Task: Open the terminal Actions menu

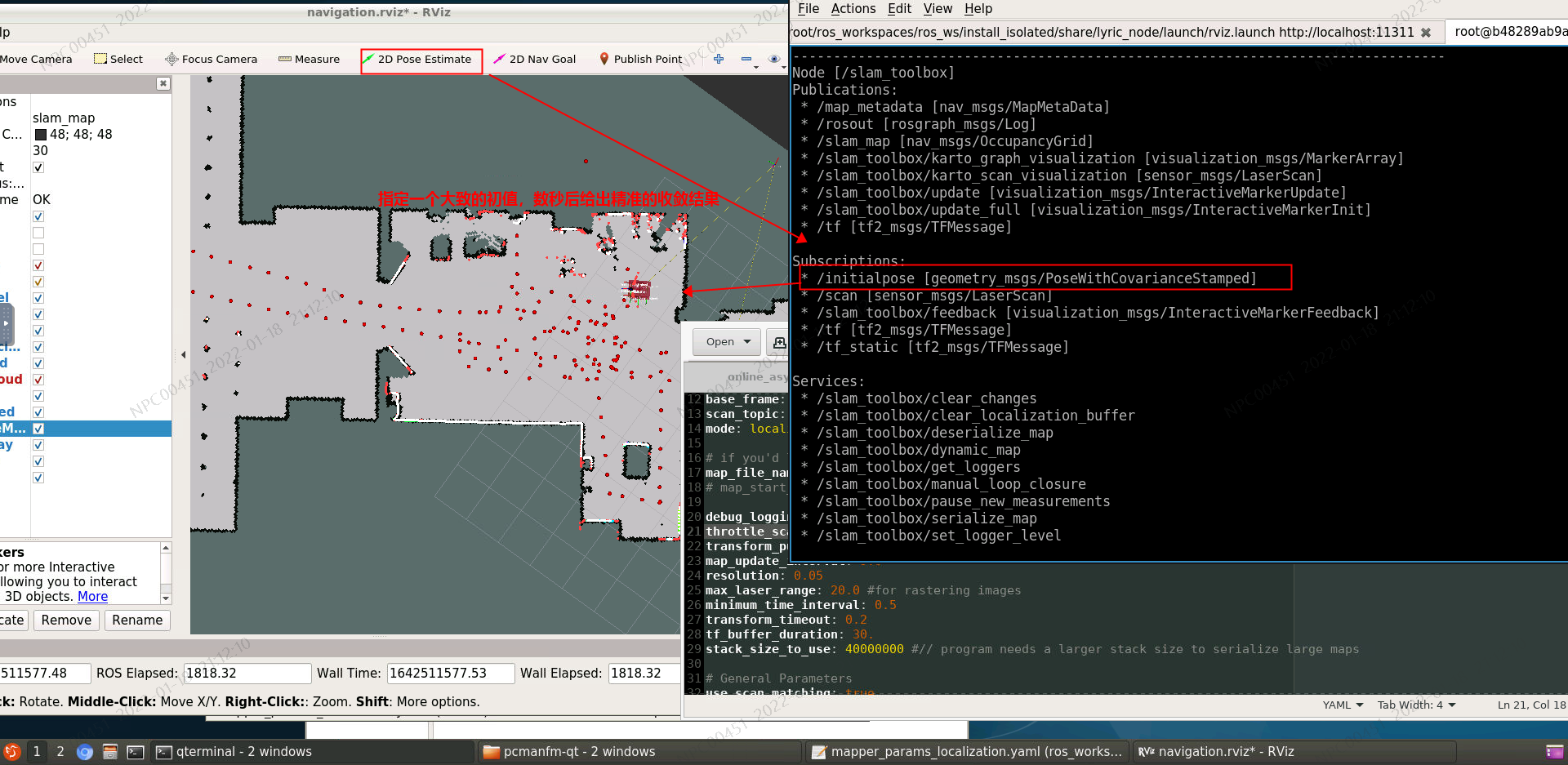Action: click(x=853, y=9)
